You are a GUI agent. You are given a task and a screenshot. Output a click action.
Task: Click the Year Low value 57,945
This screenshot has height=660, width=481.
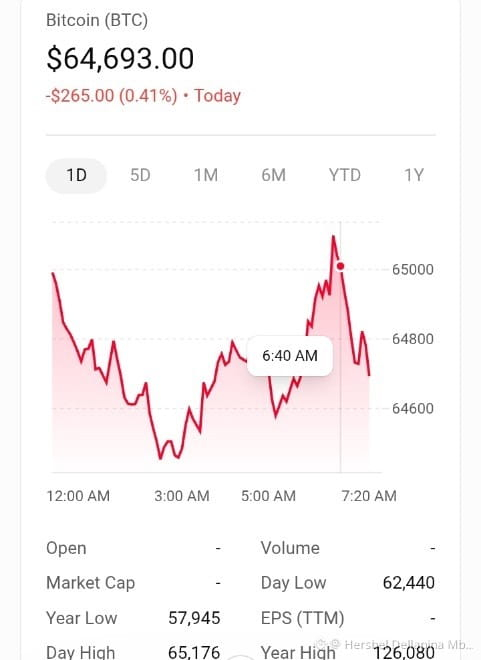(194, 618)
